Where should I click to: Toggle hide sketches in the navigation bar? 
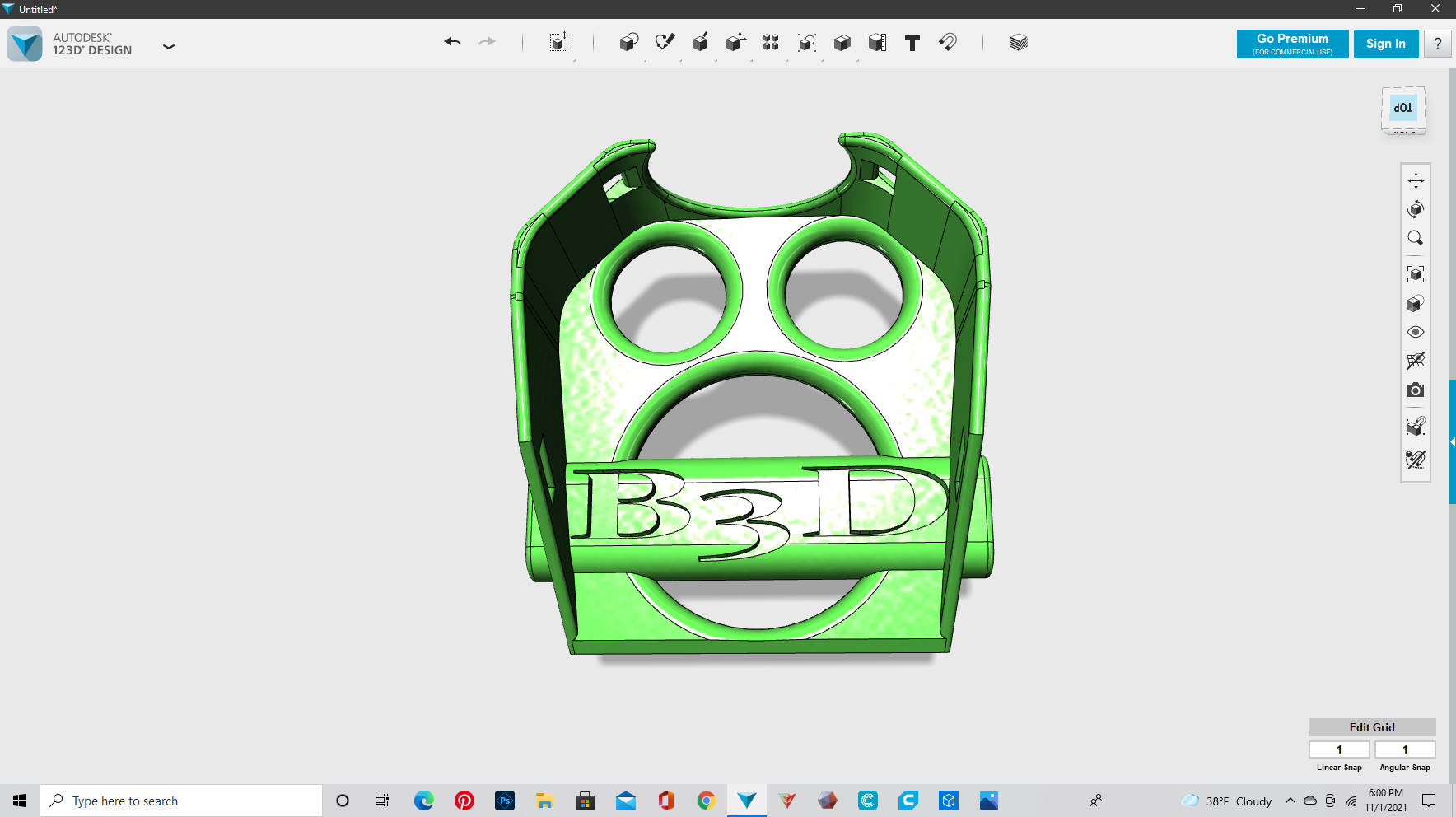pyautogui.click(x=1416, y=360)
